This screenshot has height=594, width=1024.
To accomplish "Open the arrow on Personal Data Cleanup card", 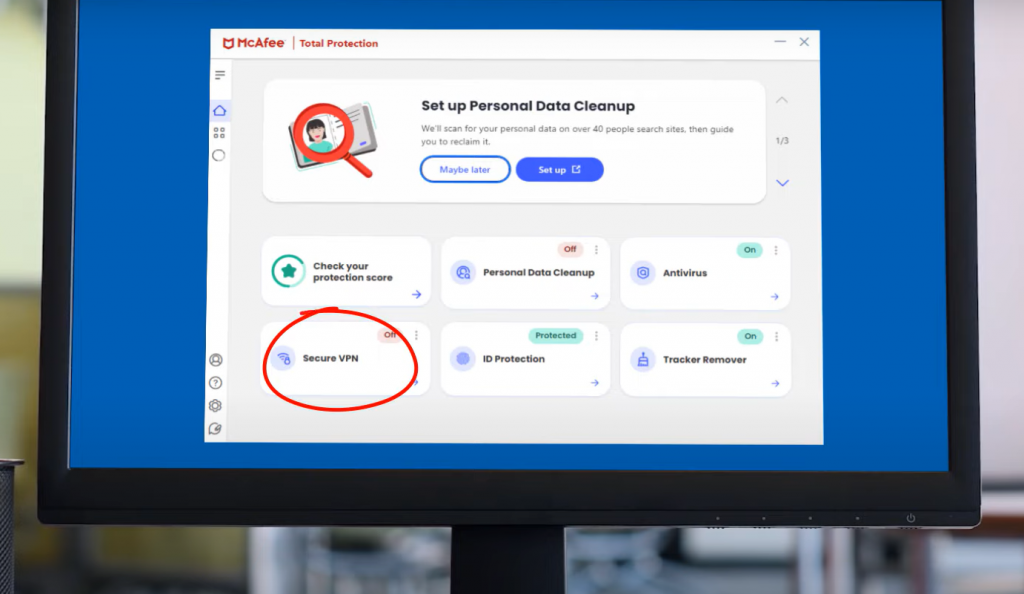I will click(x=594, y=296).
